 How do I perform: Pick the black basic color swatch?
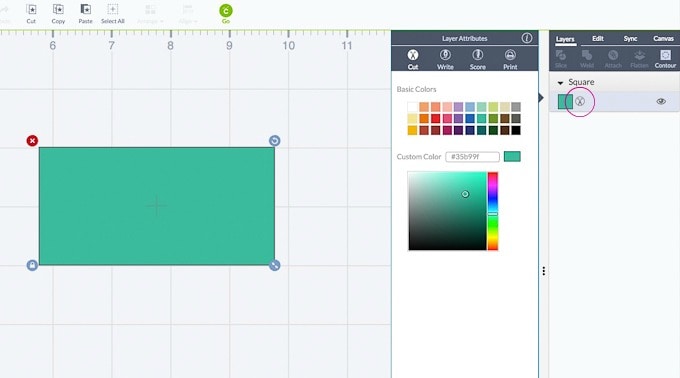click(516, 130)
